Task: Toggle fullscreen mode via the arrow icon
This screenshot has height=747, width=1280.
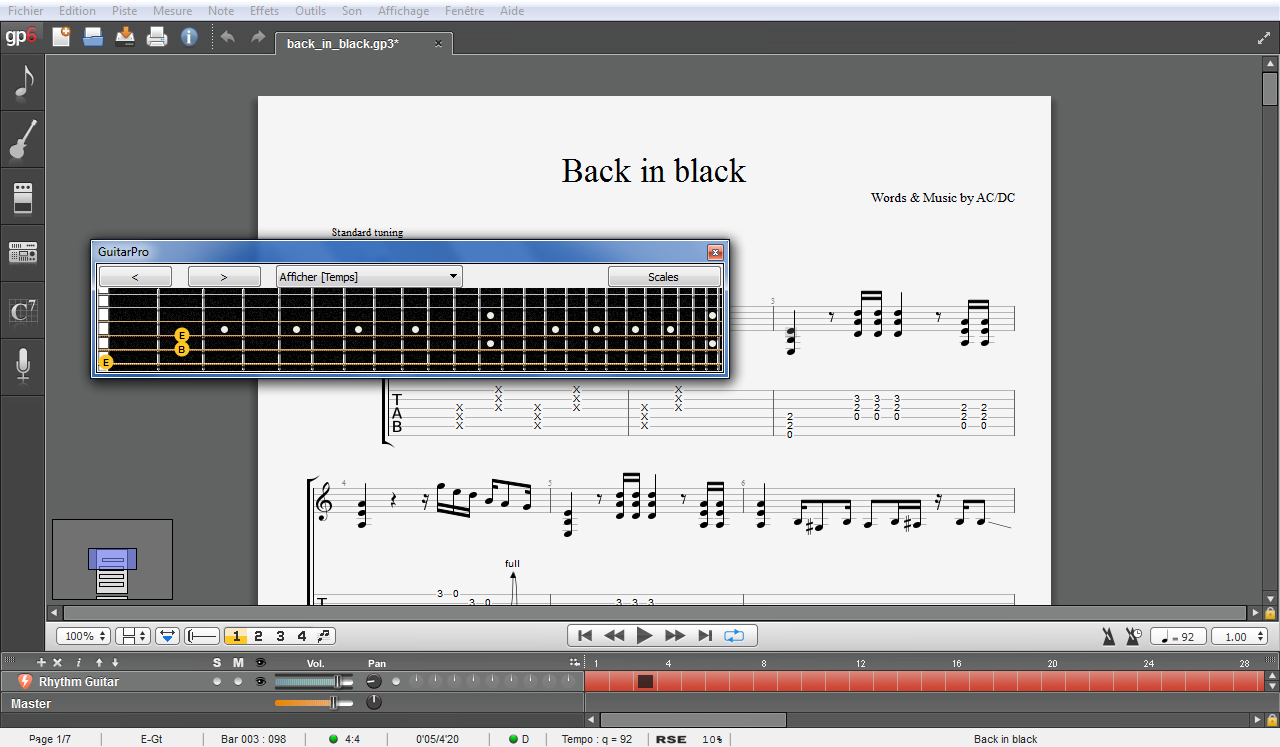Action: click(x=1264, y=38)
